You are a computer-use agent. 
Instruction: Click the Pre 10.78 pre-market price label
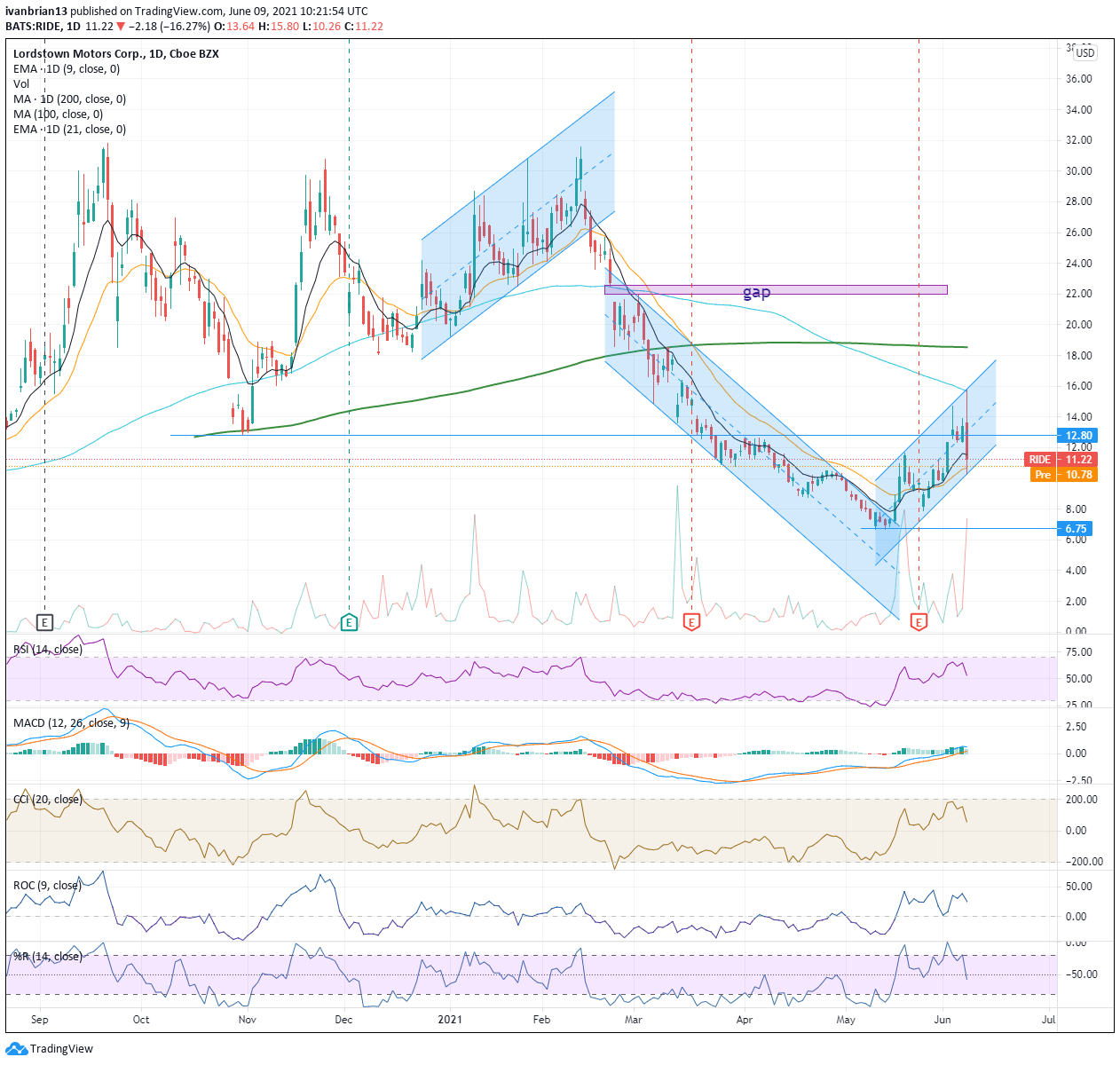[1064, 475]
